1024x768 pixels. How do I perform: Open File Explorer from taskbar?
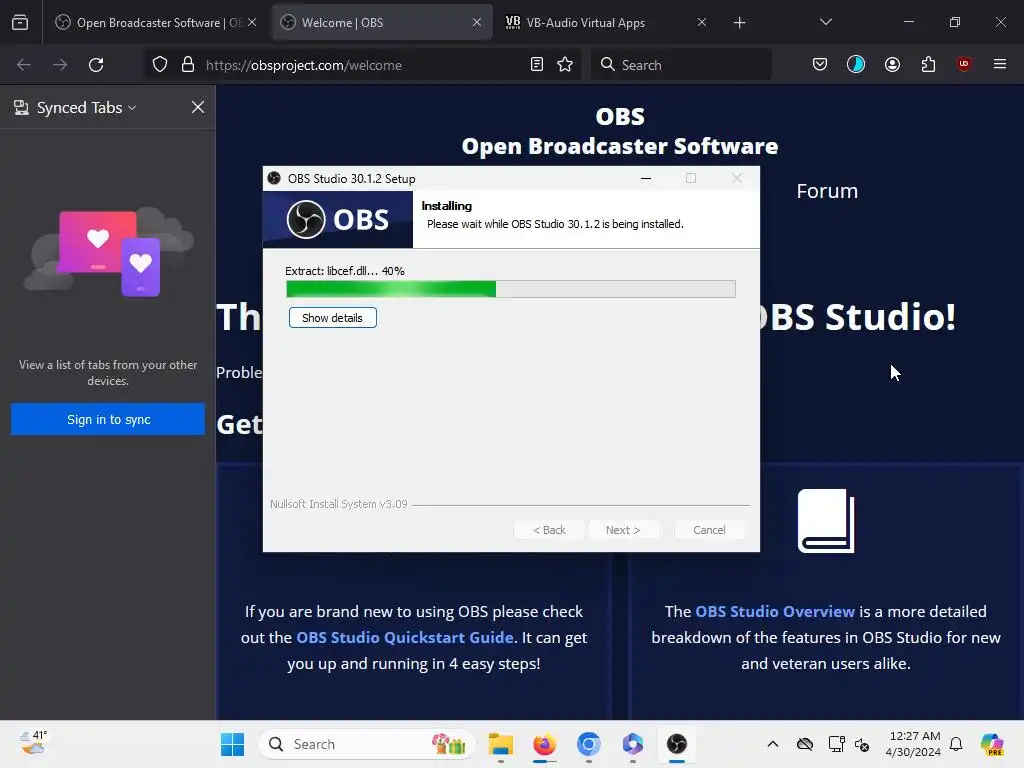501,744
